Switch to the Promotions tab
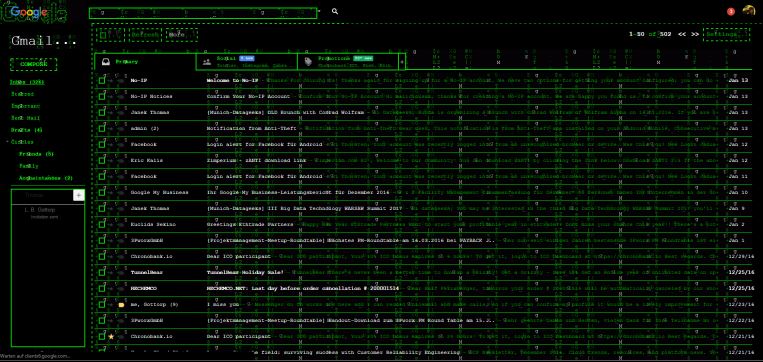This screenshot has width=763, height=362. point(348,62)
